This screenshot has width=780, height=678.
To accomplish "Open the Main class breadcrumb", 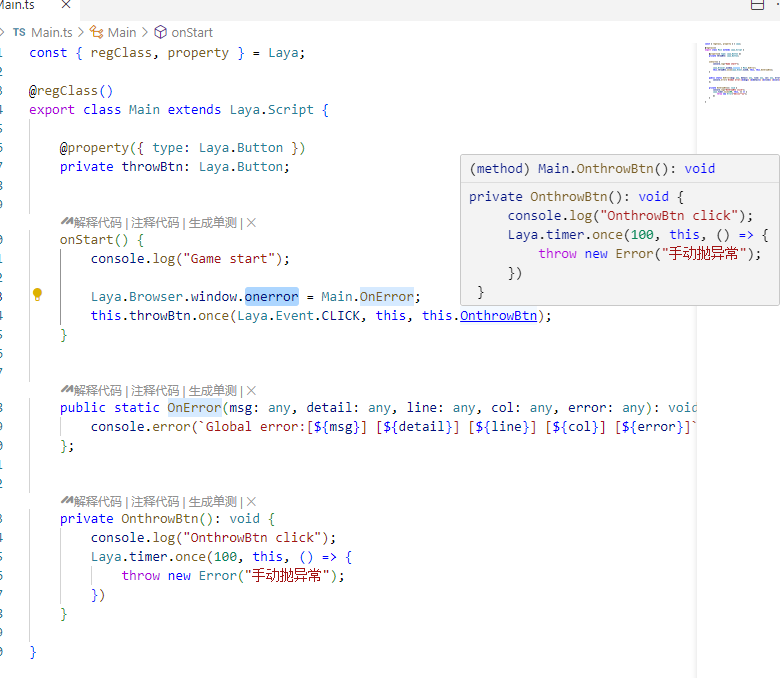I will [x=121, y=32].
